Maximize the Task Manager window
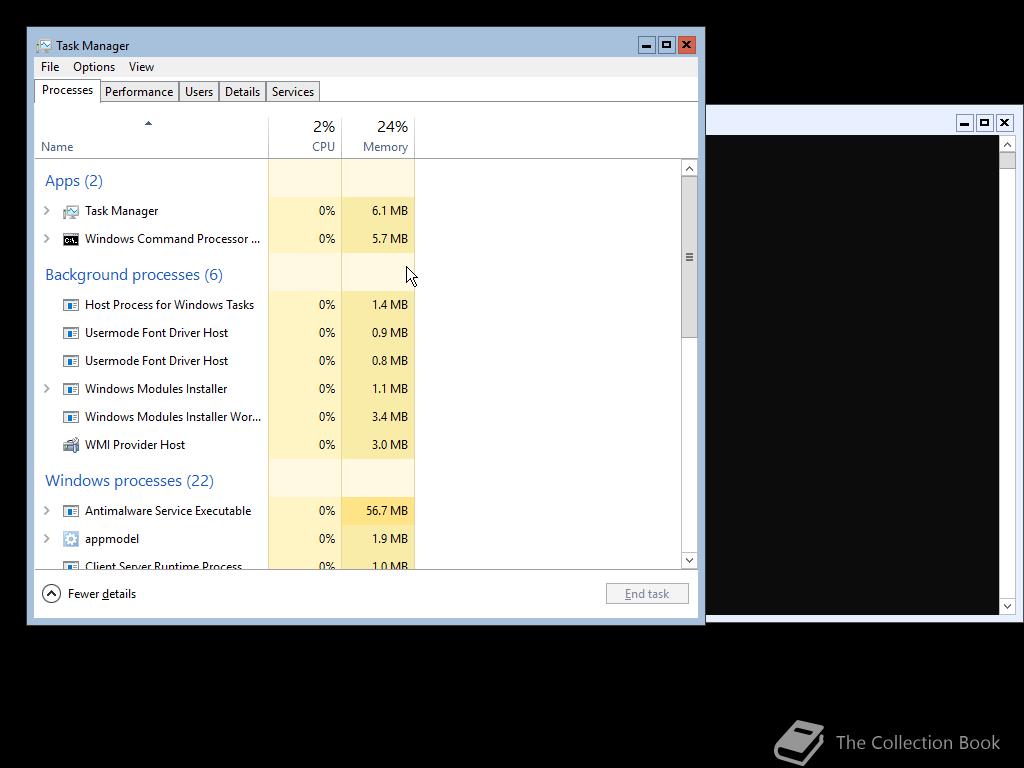 coord(667,45)
